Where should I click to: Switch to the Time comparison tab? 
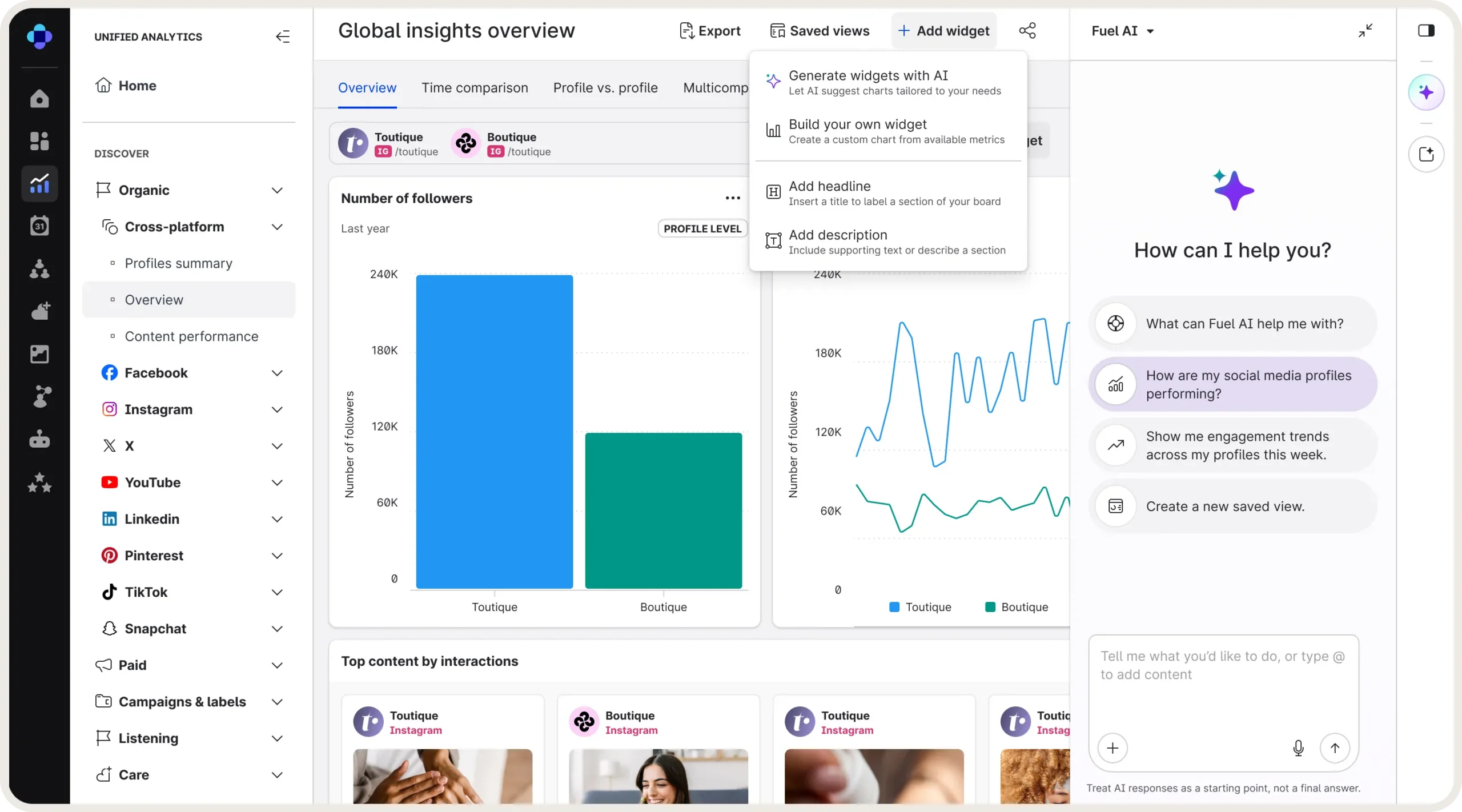point(475,88)
